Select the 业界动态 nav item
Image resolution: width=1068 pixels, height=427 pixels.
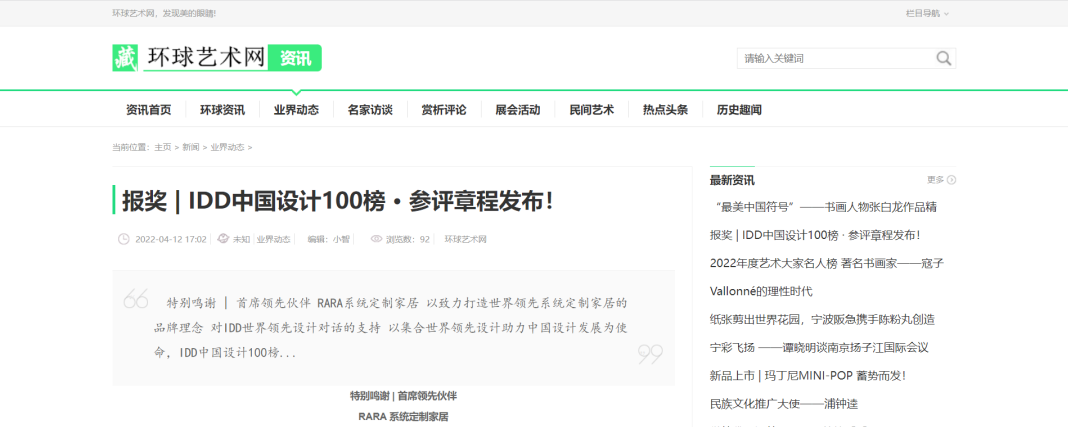pyautogui.click(x=296, y=110)
